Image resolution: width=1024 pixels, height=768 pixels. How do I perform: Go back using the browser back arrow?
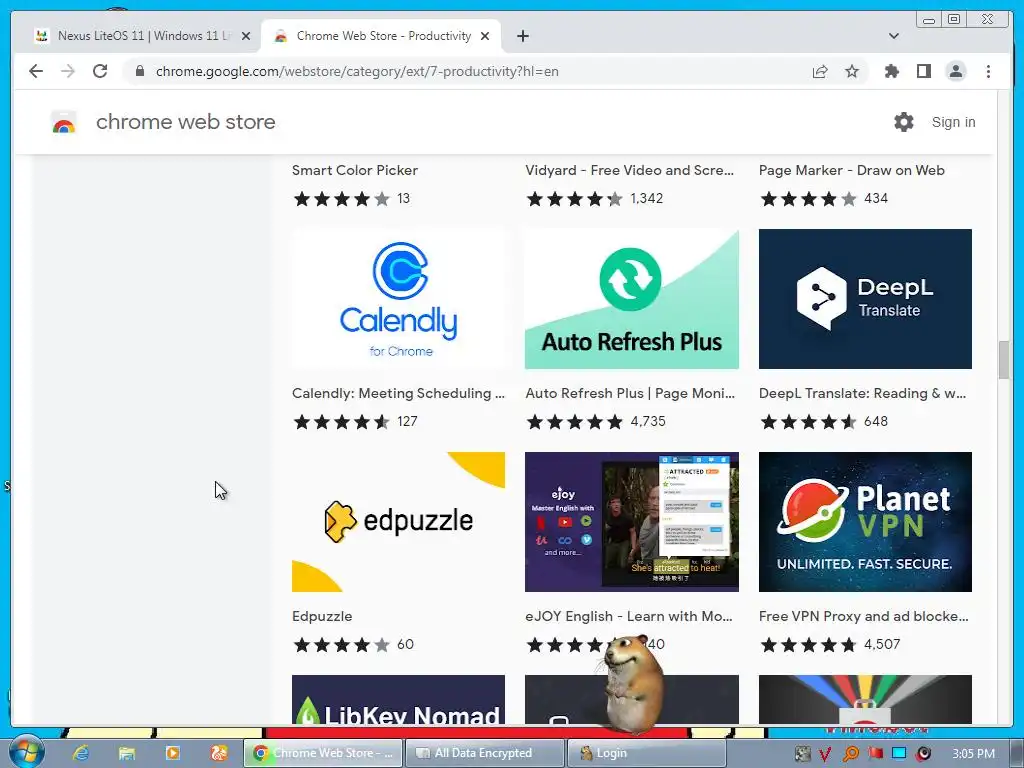(x=36, y=71)
